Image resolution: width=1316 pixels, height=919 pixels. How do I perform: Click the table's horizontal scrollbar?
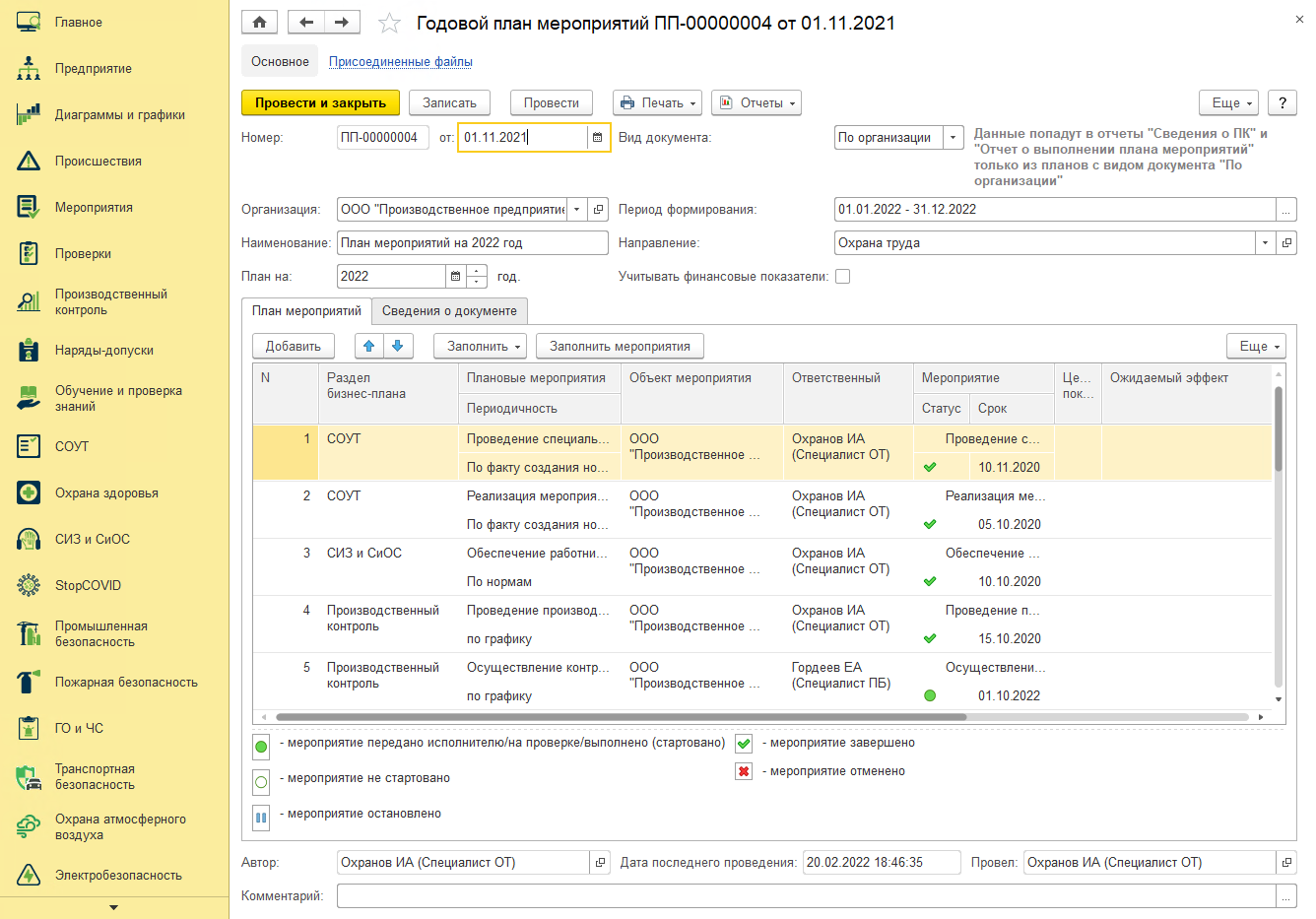621,717
